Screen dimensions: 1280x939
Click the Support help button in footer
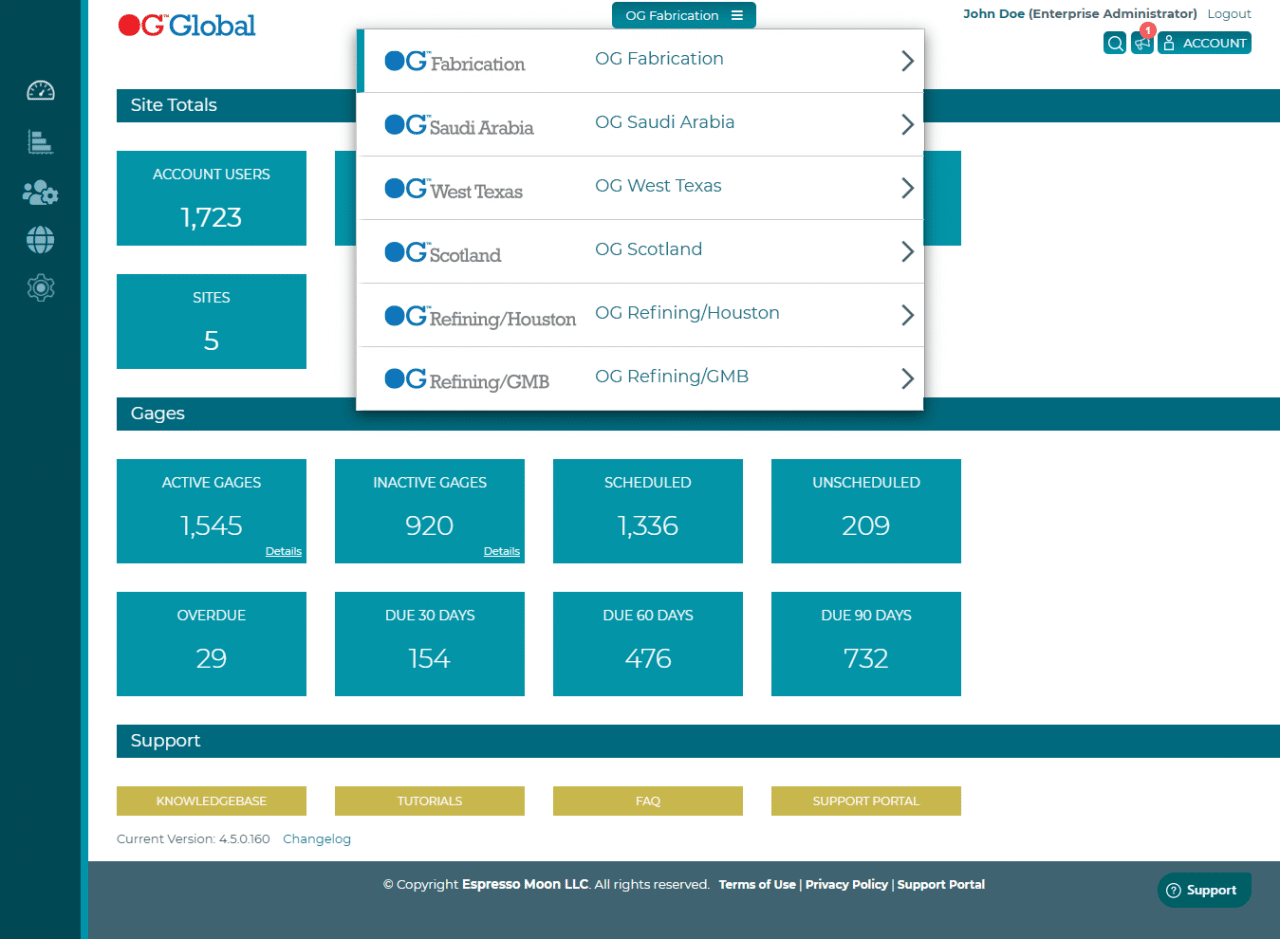pyautogui.click(x=1204, y=889)
